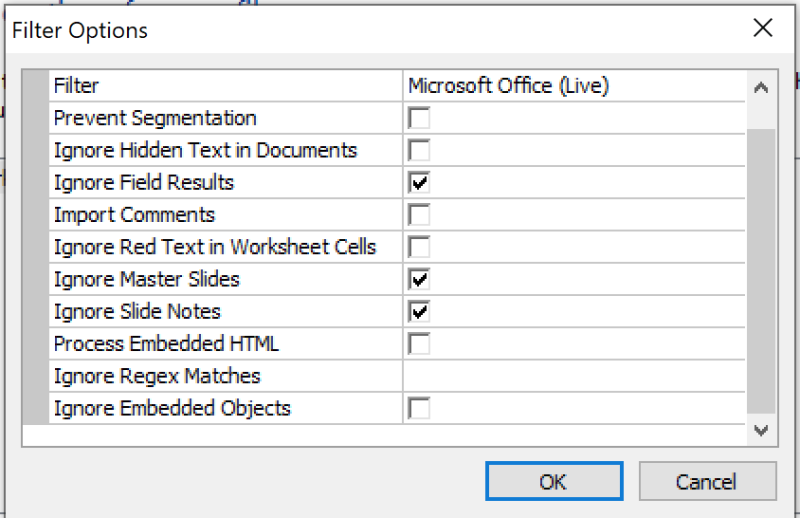Select the Ignore Regex Matches row label
The height and width of the screenshot is (518, 800).
[157, 376]
